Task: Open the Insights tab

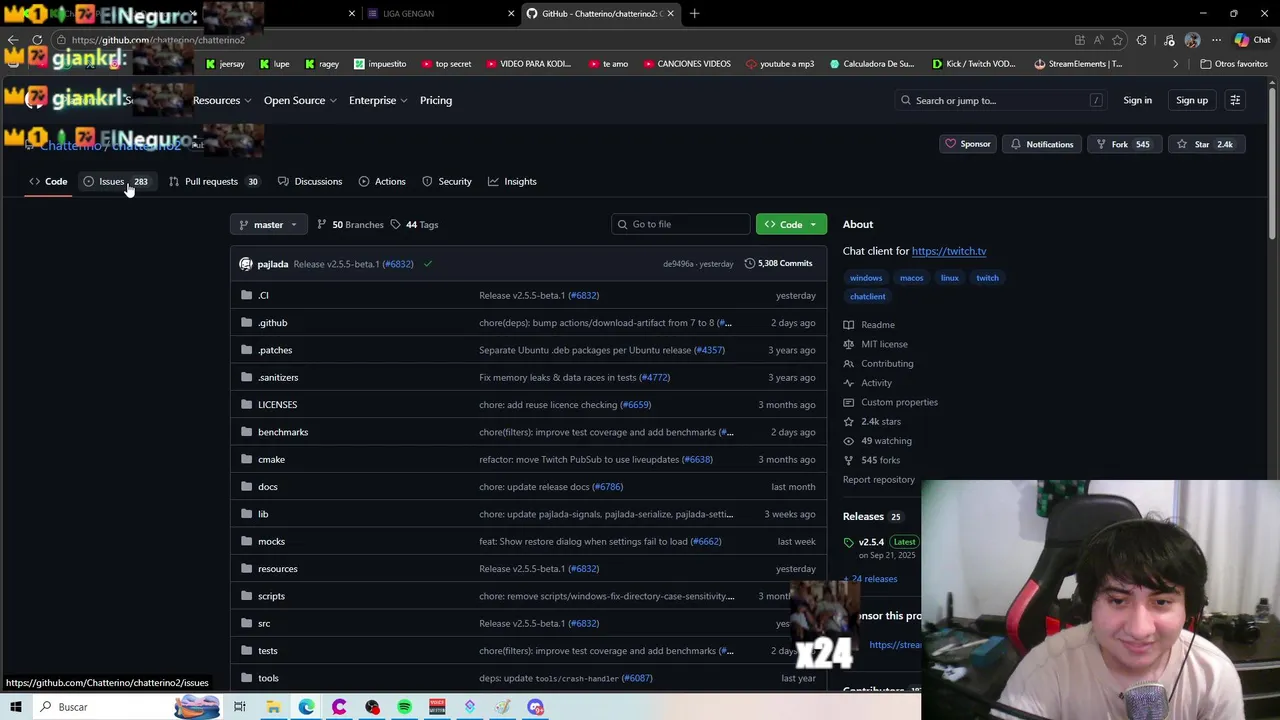Action: point(512,181)
